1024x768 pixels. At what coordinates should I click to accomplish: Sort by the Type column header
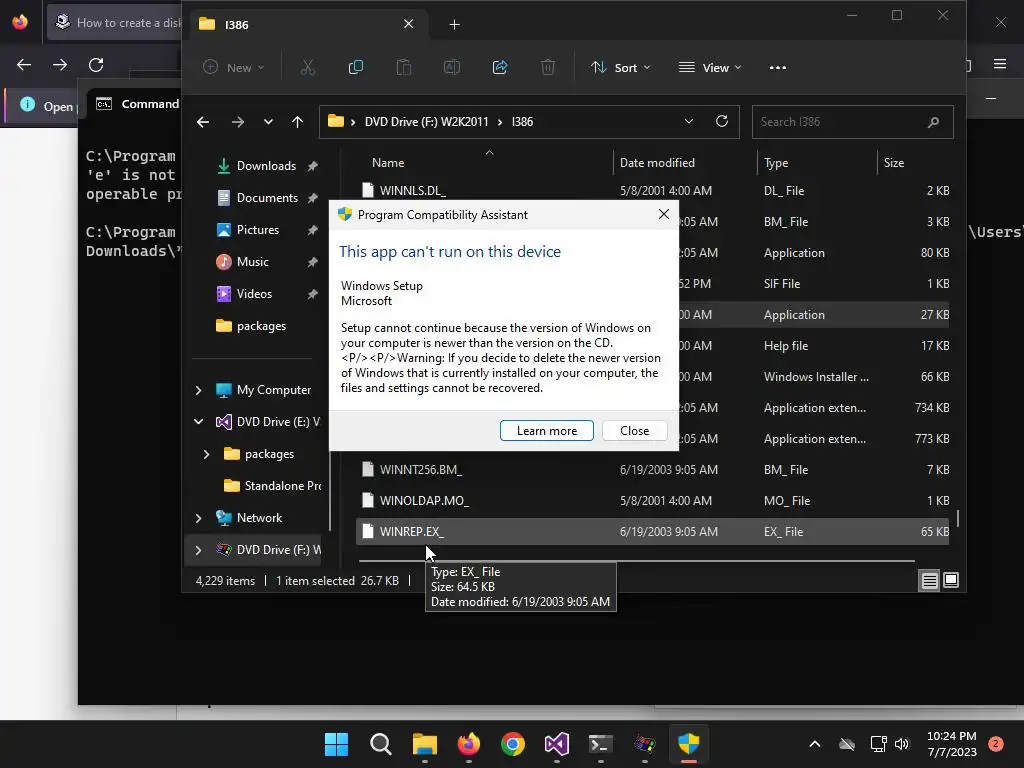(776, 163)
